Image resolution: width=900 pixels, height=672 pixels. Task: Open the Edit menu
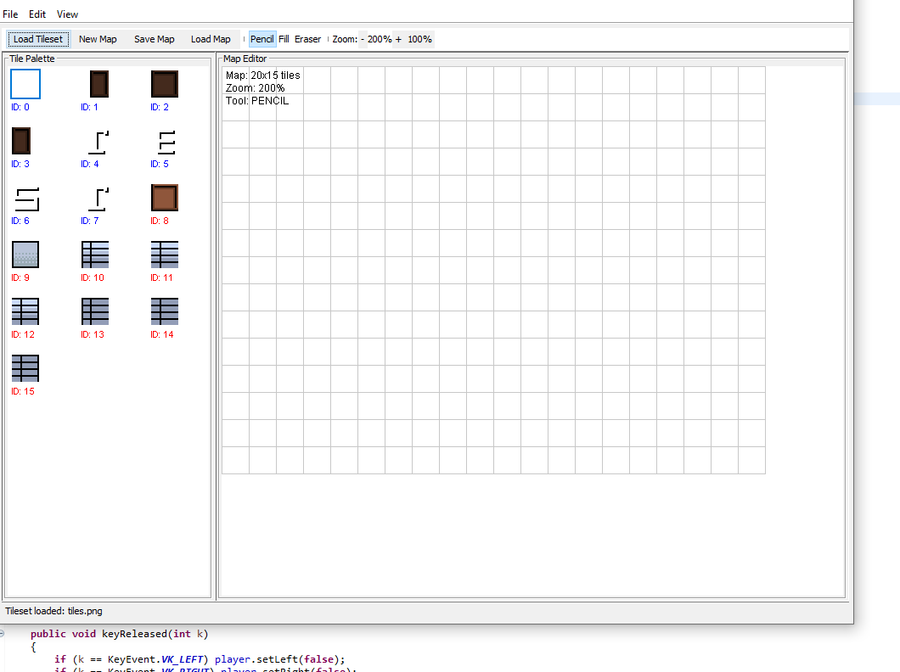pyautogui.click(x=37, y=14)
